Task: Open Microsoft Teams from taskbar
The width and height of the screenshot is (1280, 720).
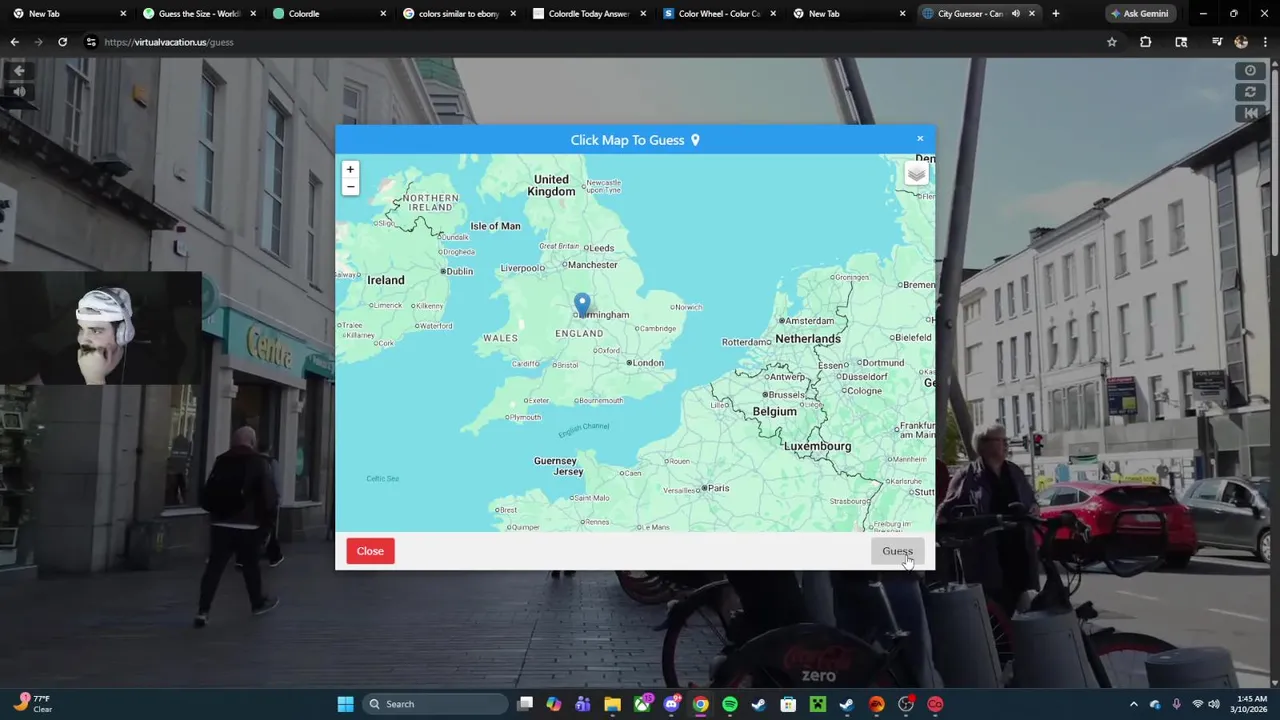Action: click(583, 704)
